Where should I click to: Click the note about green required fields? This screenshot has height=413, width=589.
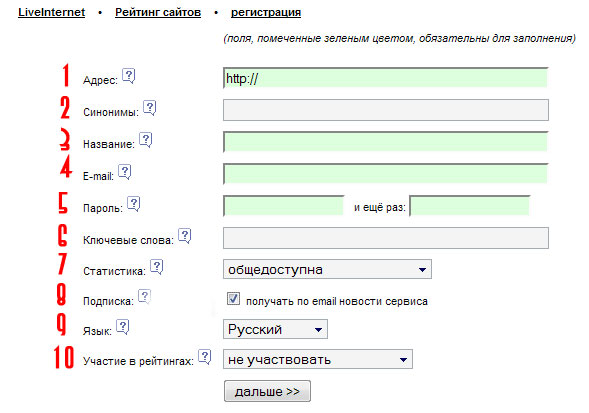[x=399, y=38]
